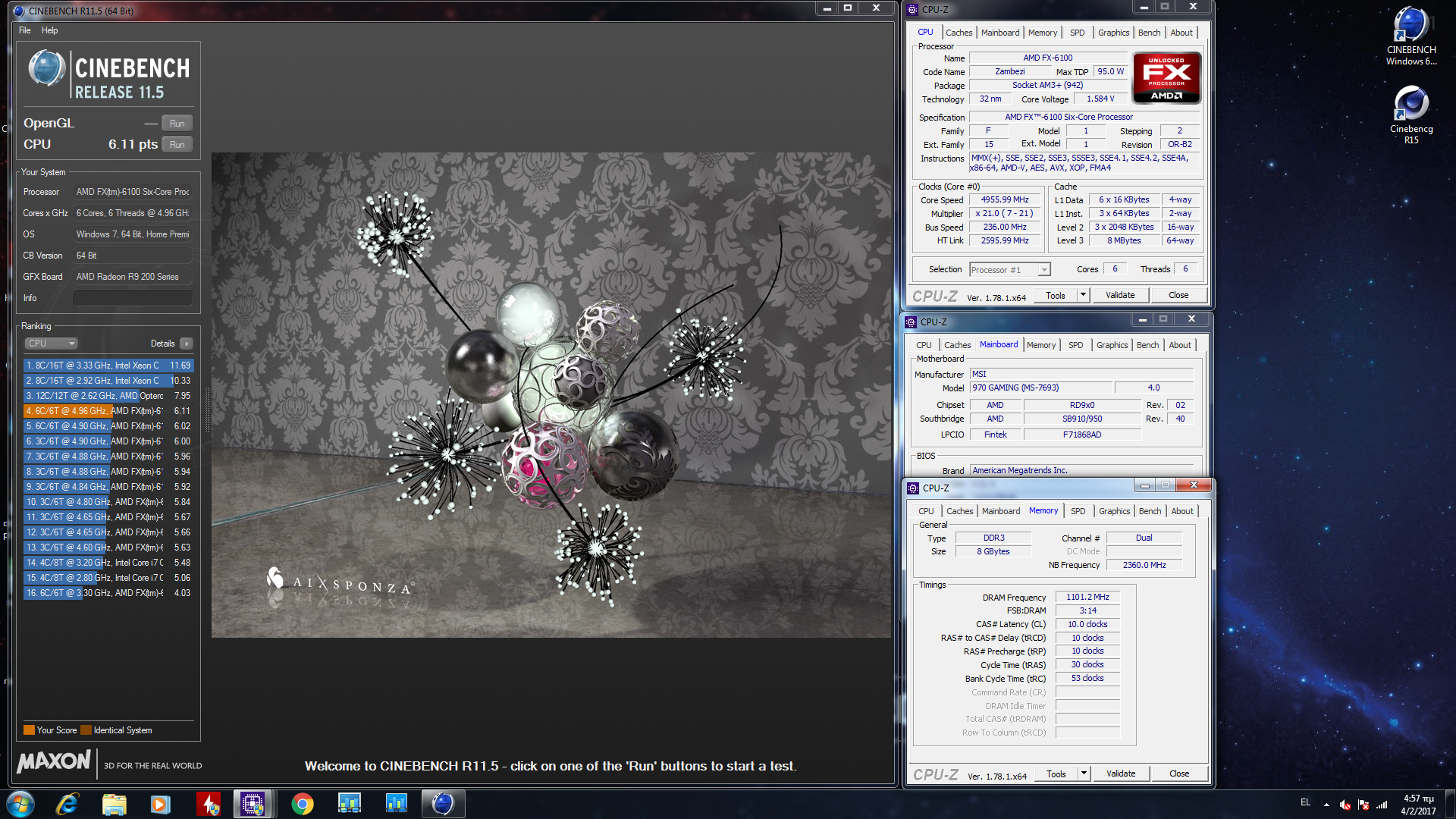Open About tab in the Memory CPU-Z window

(x=1182, y=511)
